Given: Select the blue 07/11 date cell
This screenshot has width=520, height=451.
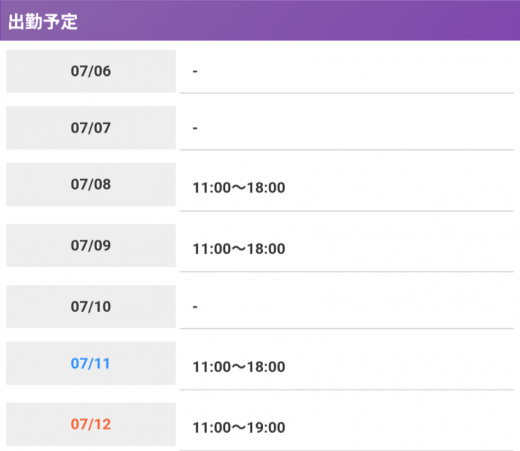Looking at the screenshot, I should pos(91,363).
